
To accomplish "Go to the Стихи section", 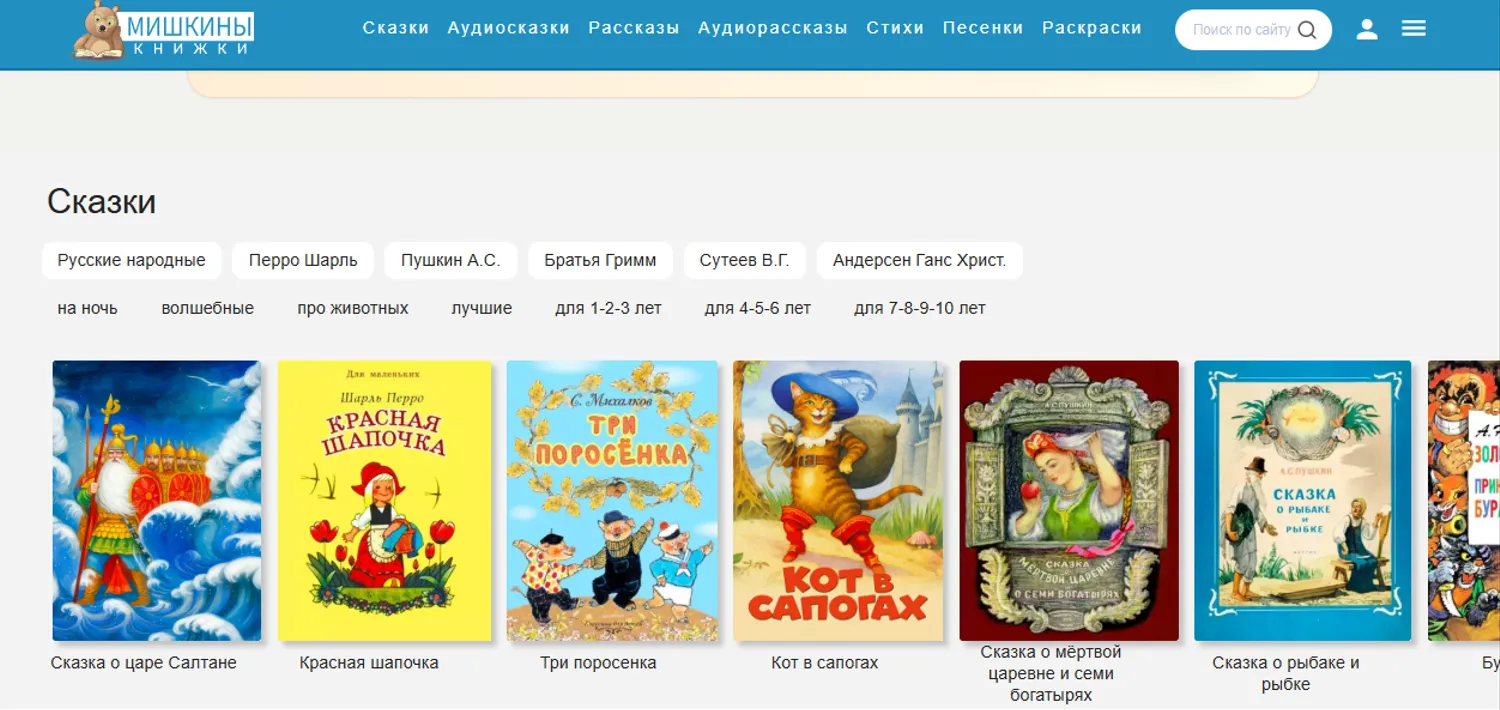I will coord(895,28).
